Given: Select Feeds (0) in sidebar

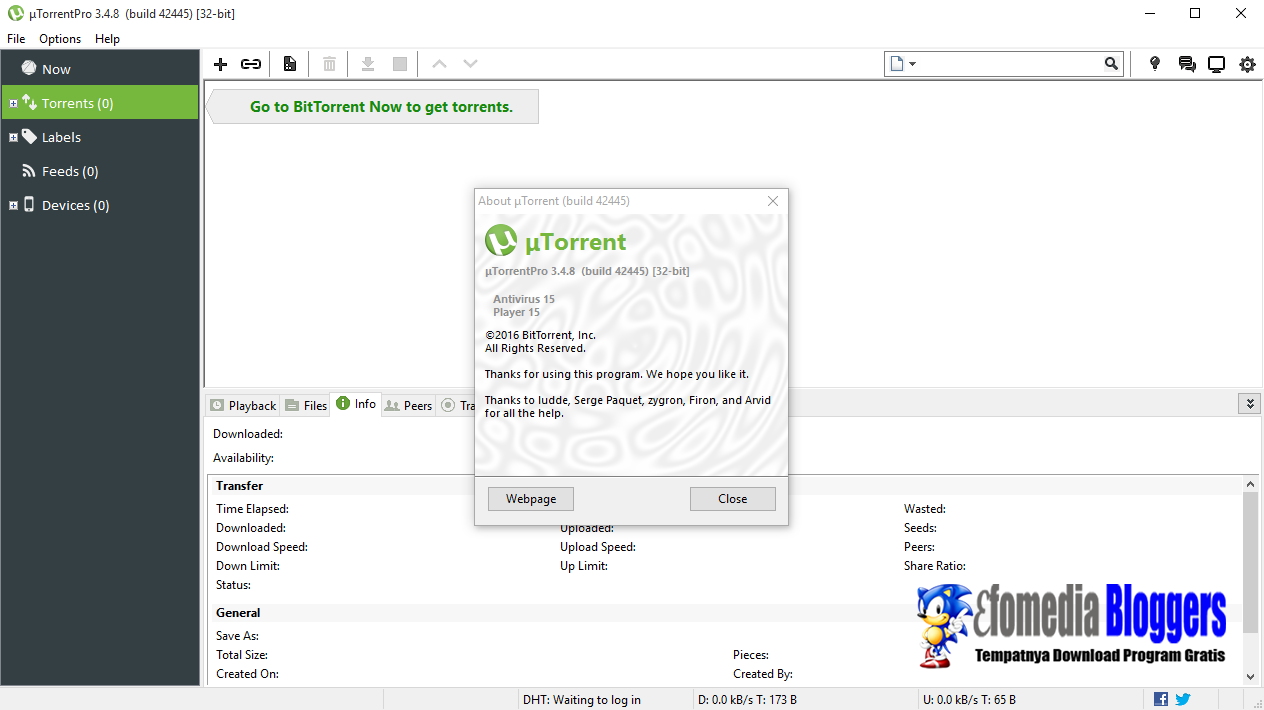Looking at the screenshot, I should [x=100, y=171].
